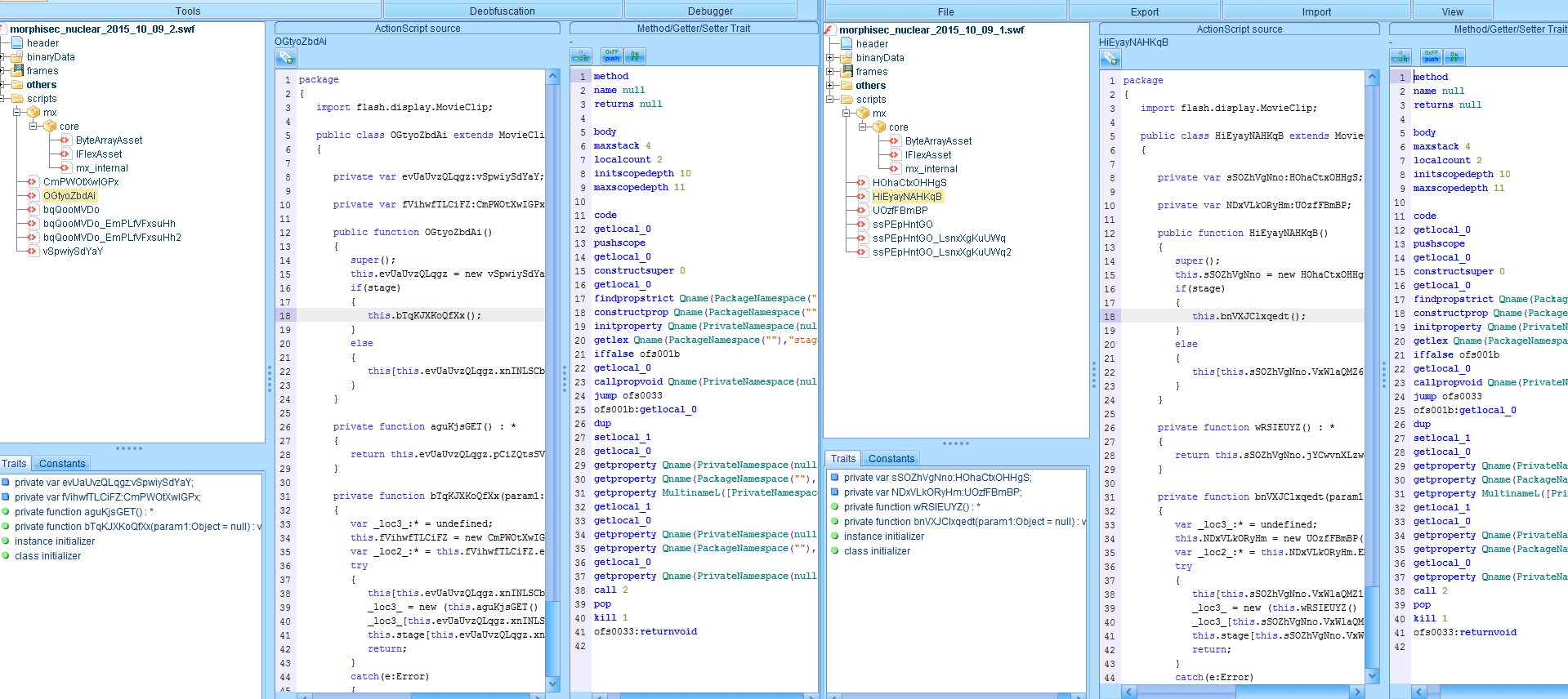Viewport: 1568px width, 699px height.
Task: Click the binaryData folder icon in the right tree
Action: click(847, 57)
